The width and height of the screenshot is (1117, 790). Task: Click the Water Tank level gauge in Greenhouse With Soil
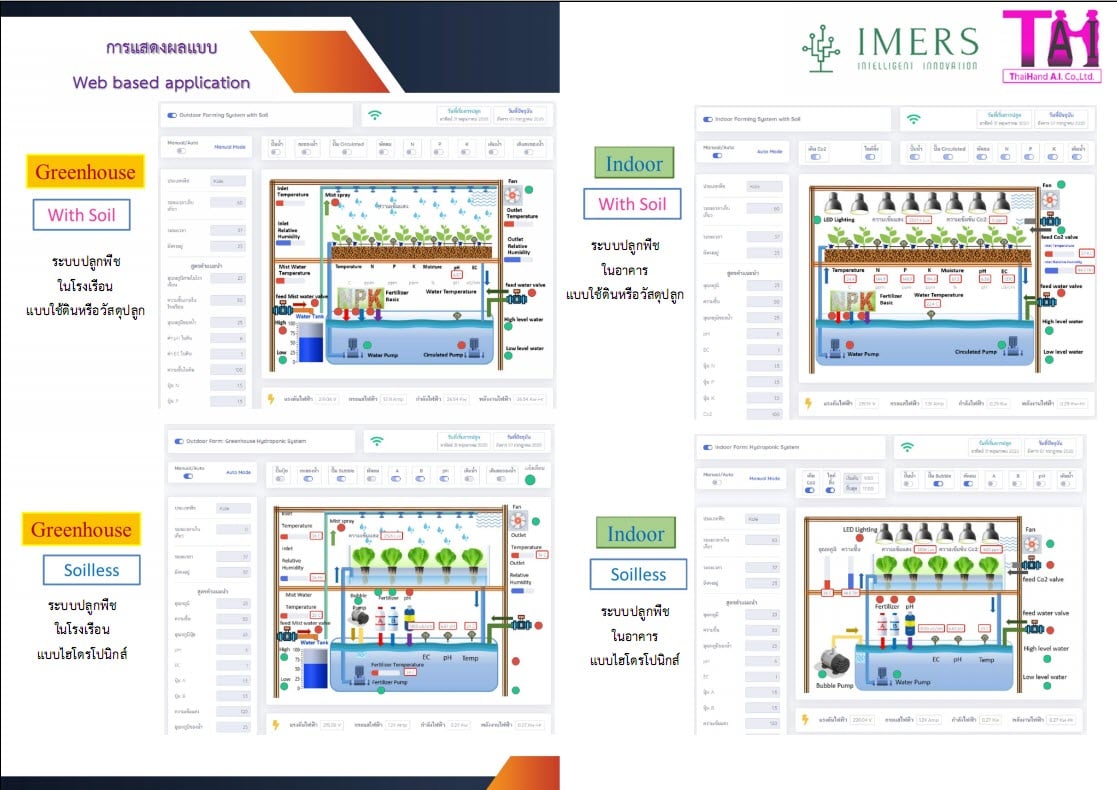[310, 342]
